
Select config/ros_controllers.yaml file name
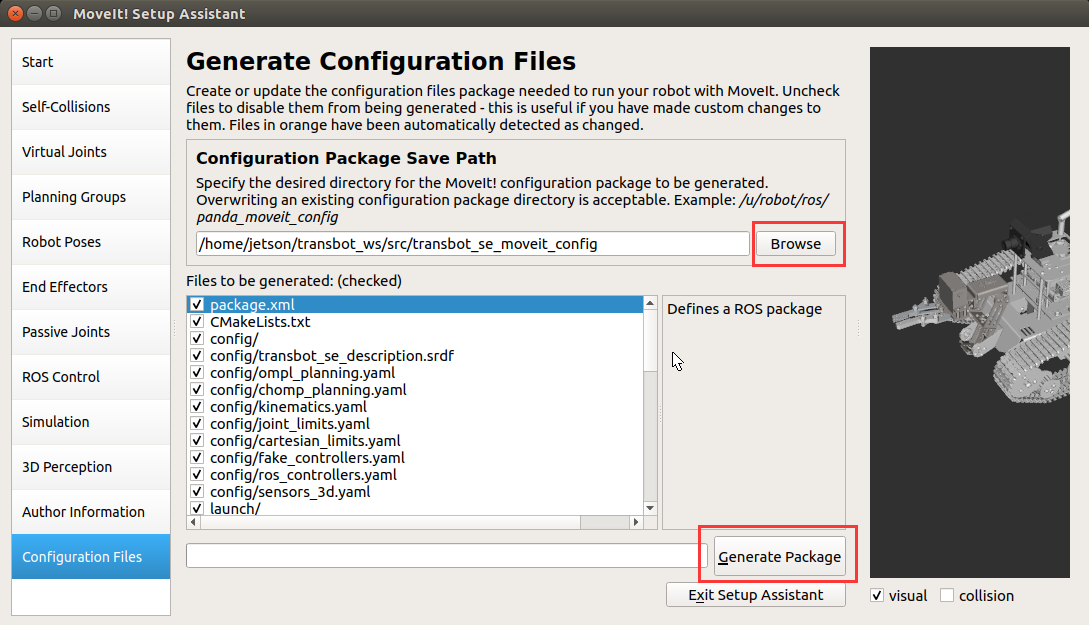(x=304, y=475)
